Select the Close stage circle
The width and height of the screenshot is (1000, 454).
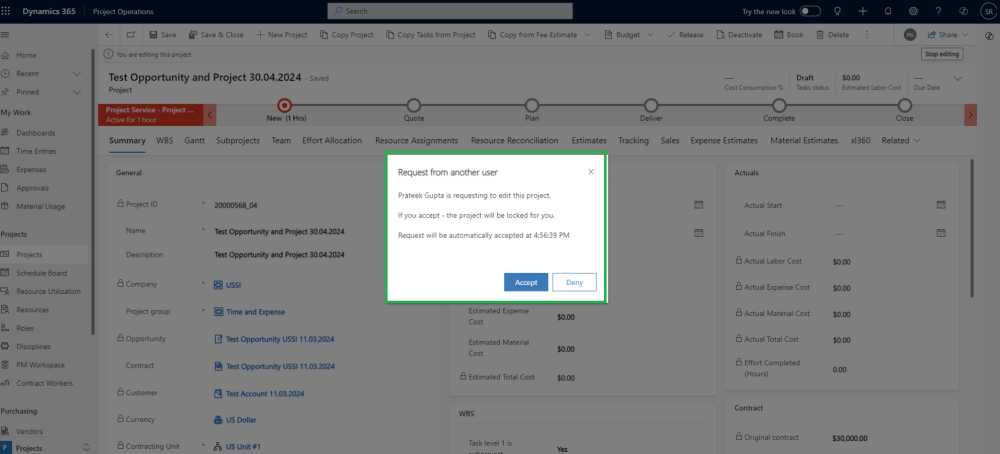(x=904, y=105)
